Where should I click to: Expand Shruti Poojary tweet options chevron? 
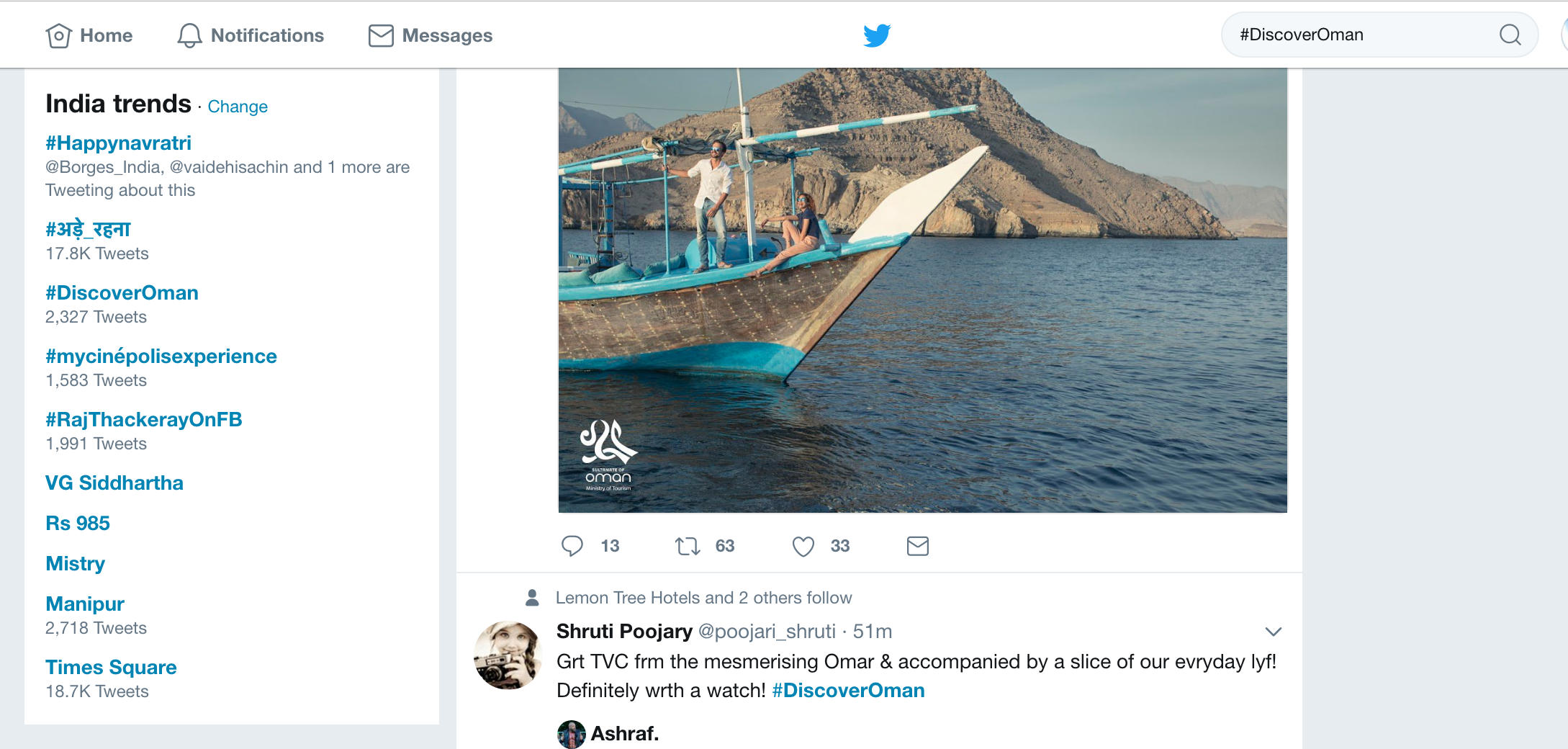coord(1273,632)
